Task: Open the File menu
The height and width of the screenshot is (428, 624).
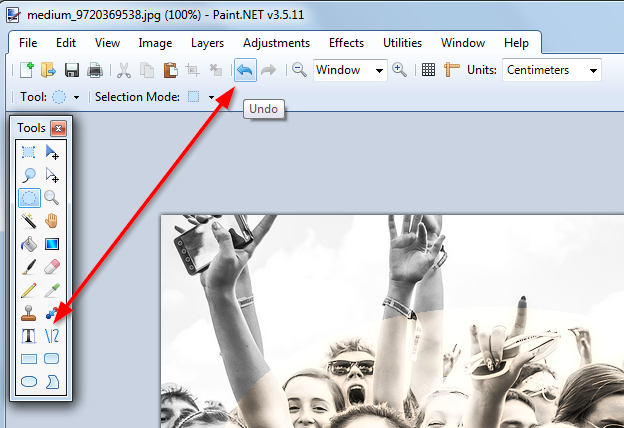Action: click(28, 43)
